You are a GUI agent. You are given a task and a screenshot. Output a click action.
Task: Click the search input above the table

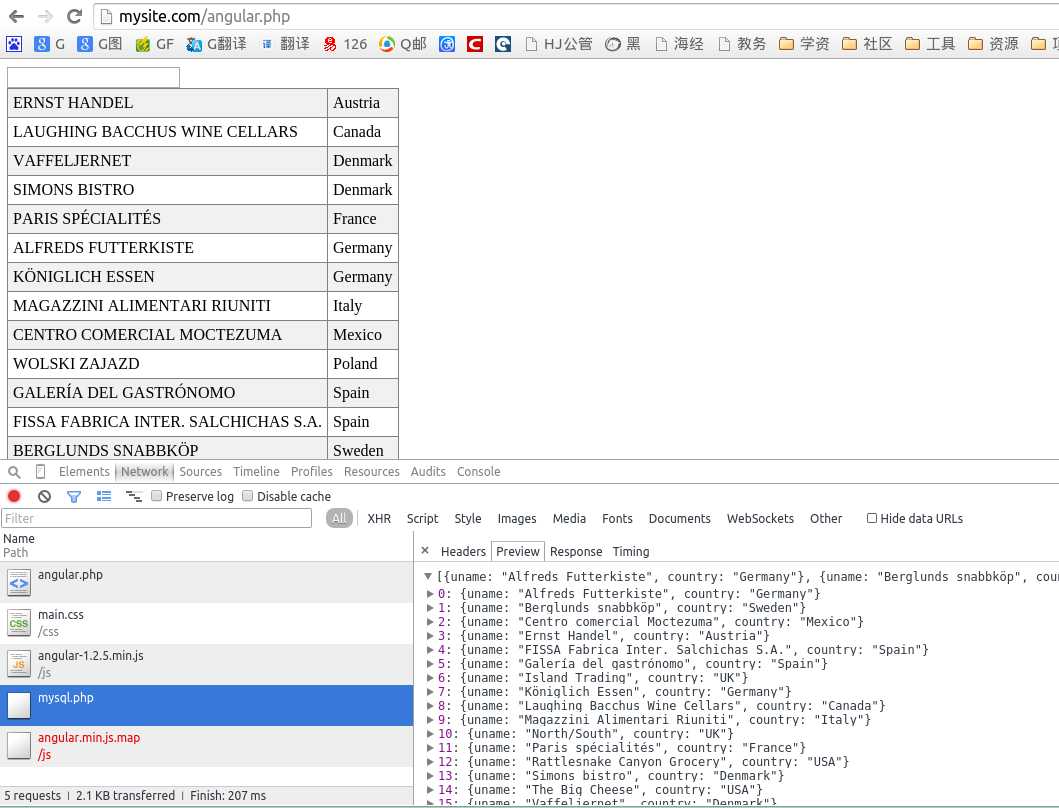(93, 78)
